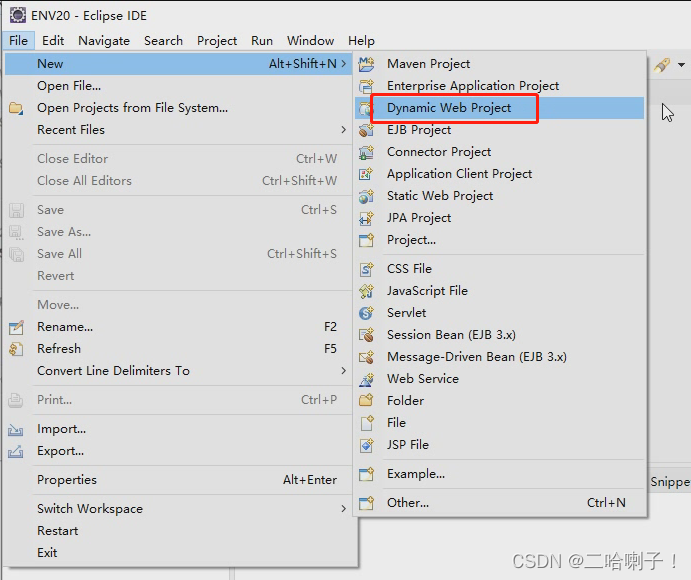Click the Message-Driven Bean icon
This screenshot has height=580, width=691.
click(366, 357)
